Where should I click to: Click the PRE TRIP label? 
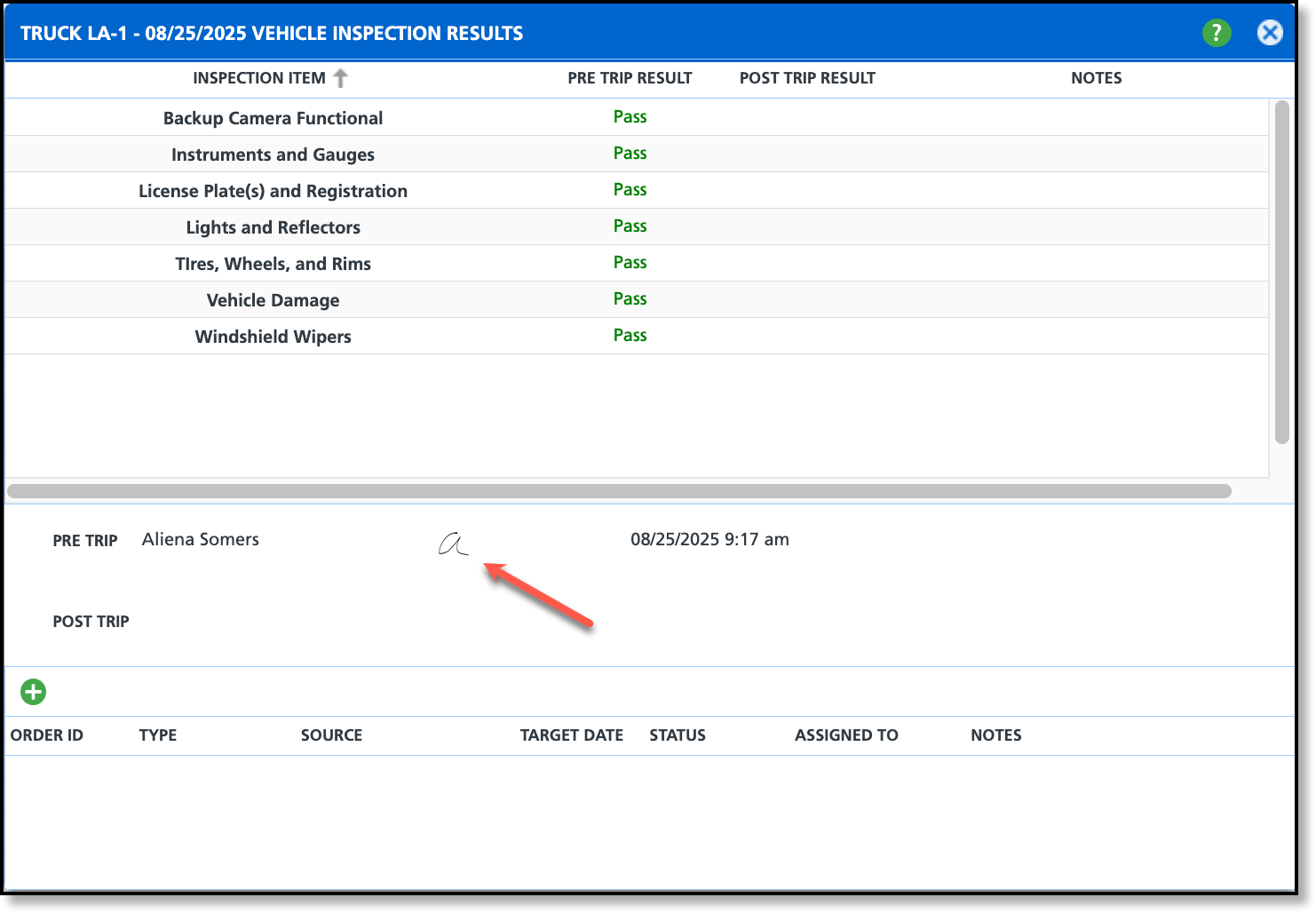point(85,541)
